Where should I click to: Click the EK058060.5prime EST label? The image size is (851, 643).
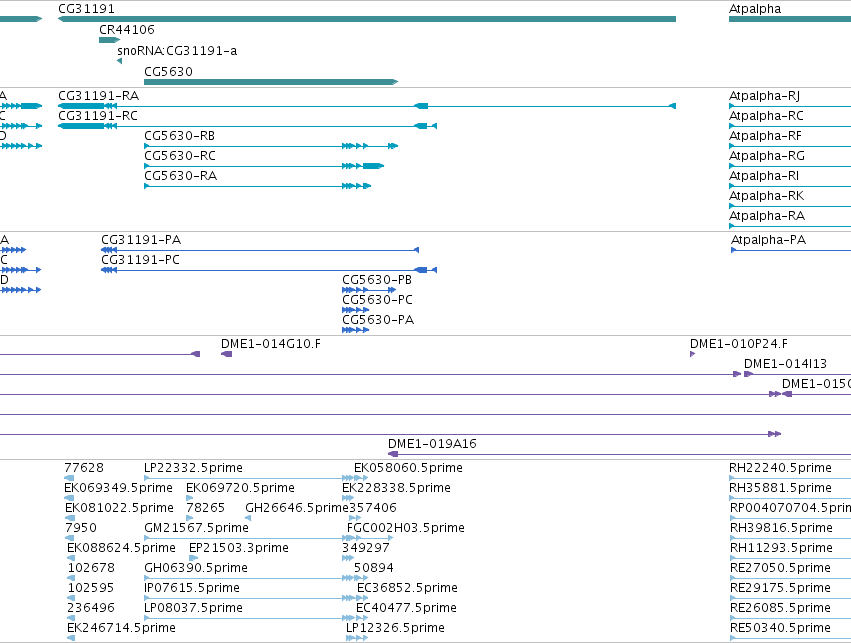coord(408,468)
